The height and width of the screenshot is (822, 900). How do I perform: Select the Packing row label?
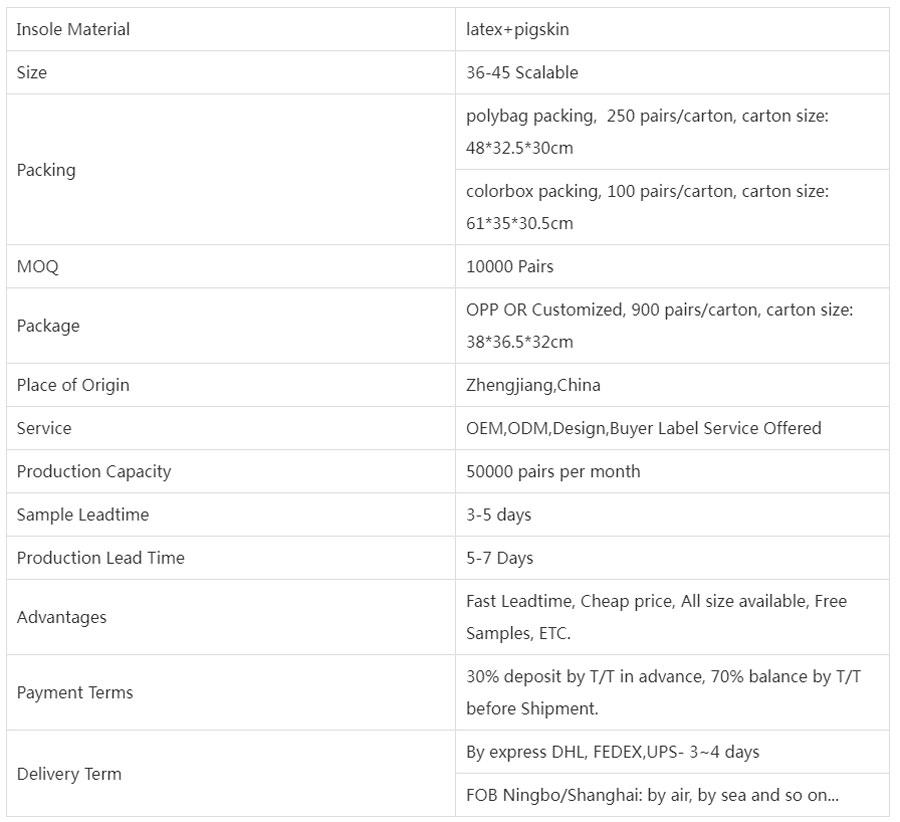pyautogui.click(x=46, y=169)
